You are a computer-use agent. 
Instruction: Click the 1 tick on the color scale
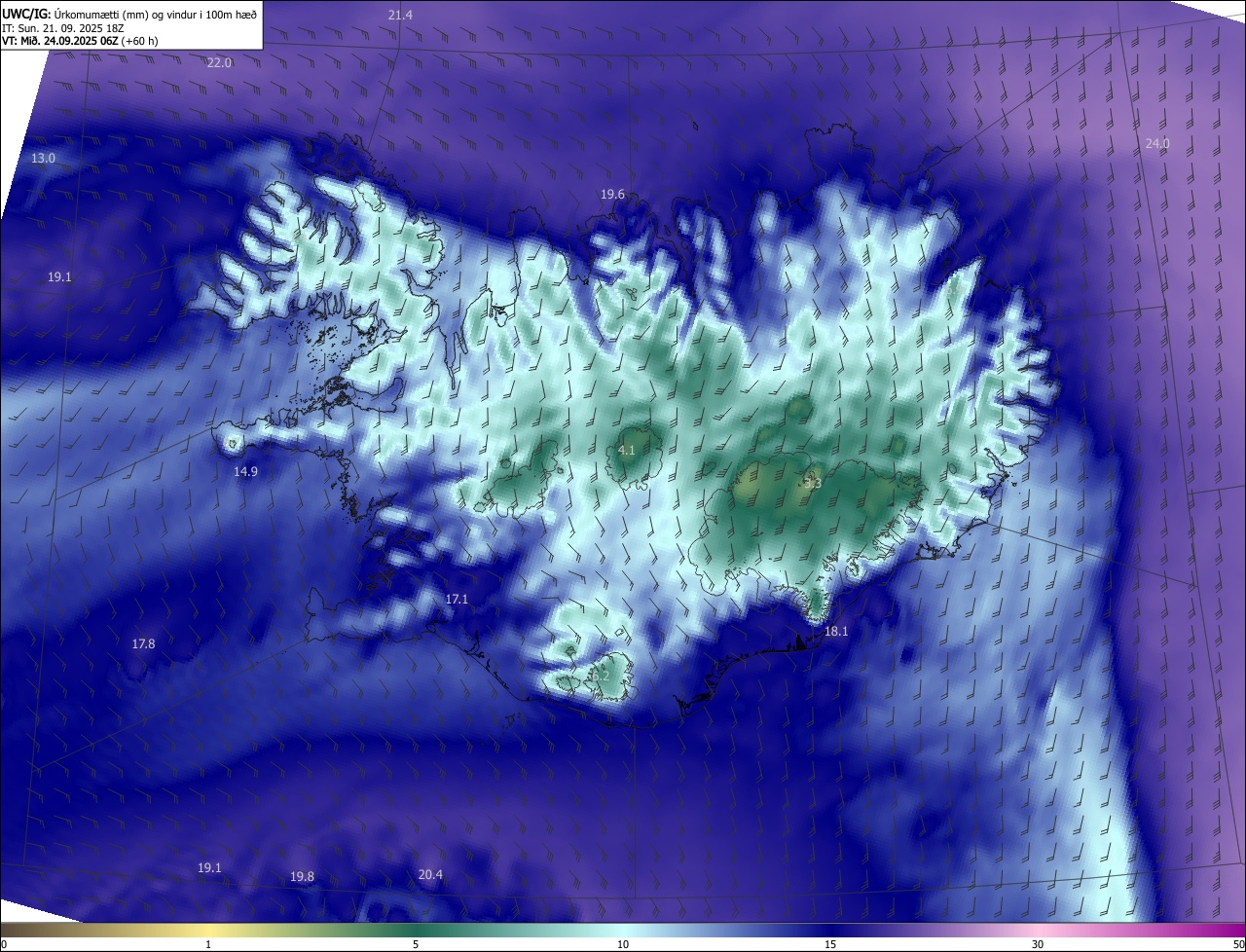(208, 944)
